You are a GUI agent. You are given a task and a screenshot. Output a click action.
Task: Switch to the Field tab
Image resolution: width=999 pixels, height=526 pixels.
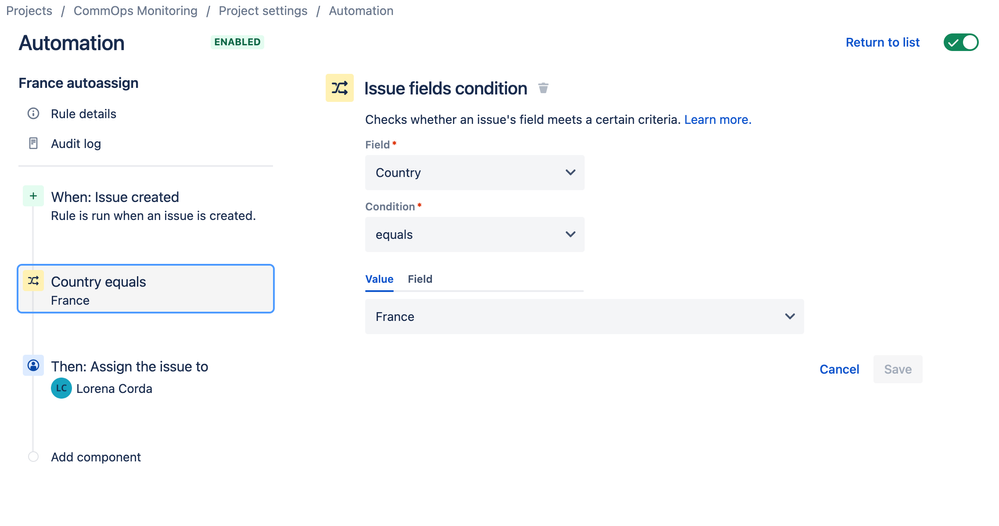point(420,279)
